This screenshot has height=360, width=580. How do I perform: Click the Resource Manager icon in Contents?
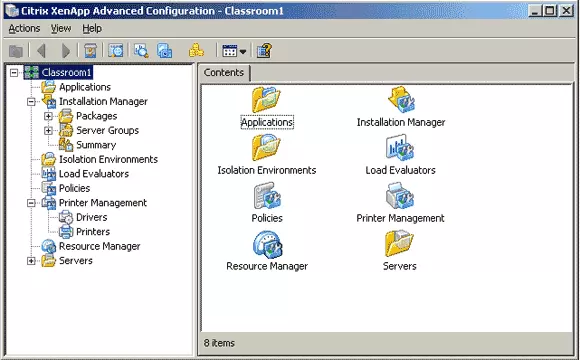point(267,244)
